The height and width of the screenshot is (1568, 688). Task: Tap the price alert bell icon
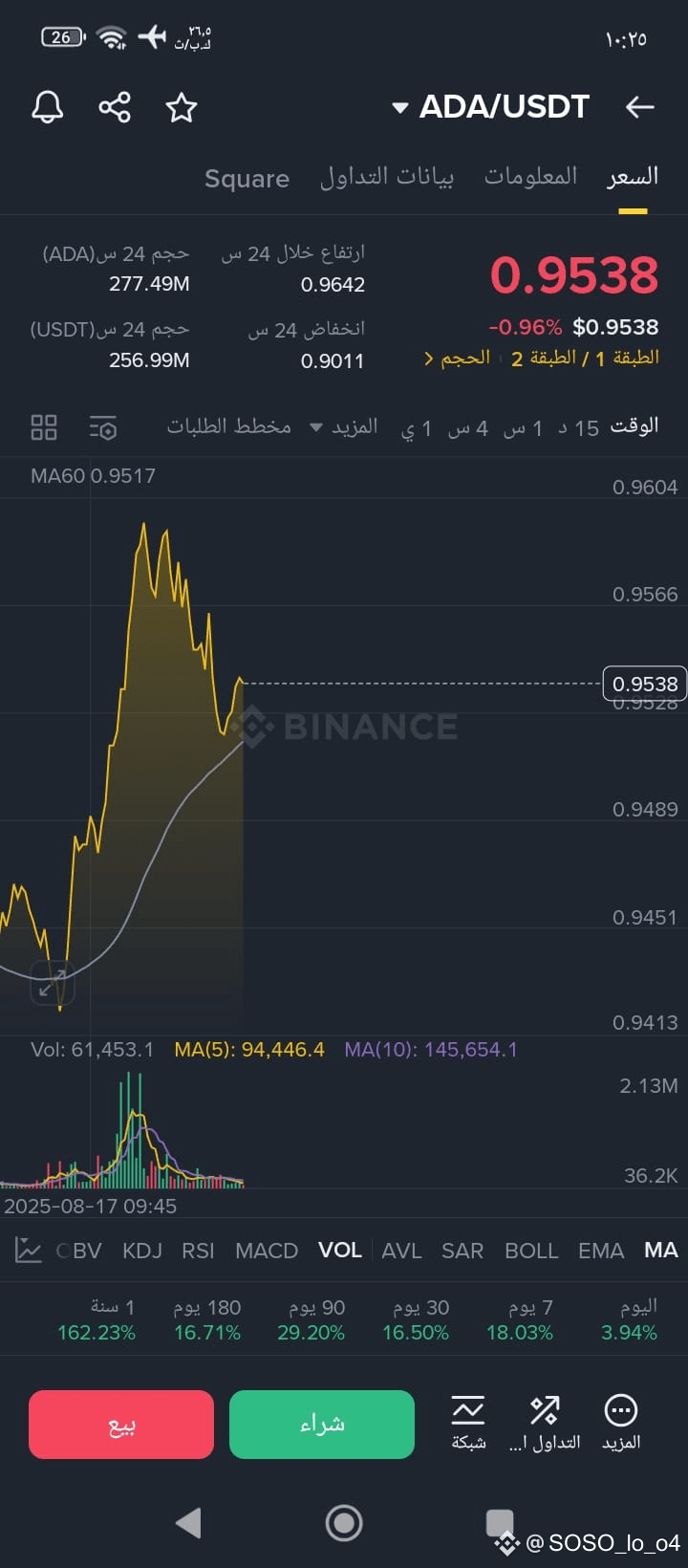tap(47, 107)
